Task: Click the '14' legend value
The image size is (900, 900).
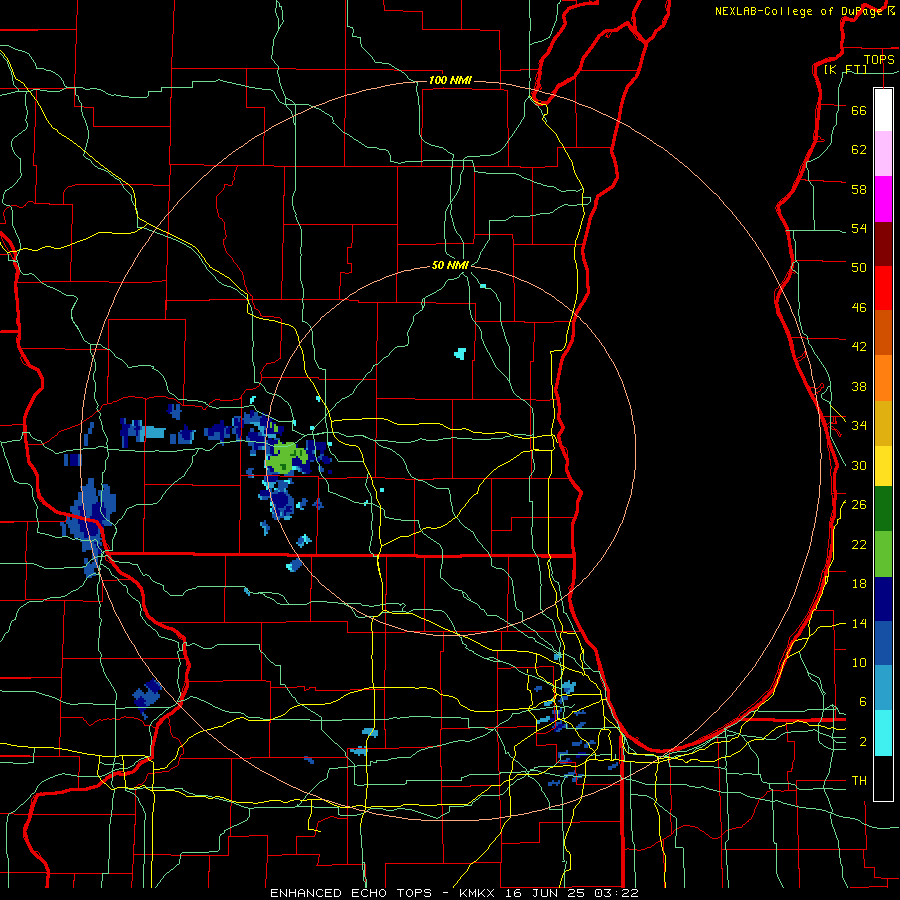Action: pyautogui.click(x=859, y=623)
